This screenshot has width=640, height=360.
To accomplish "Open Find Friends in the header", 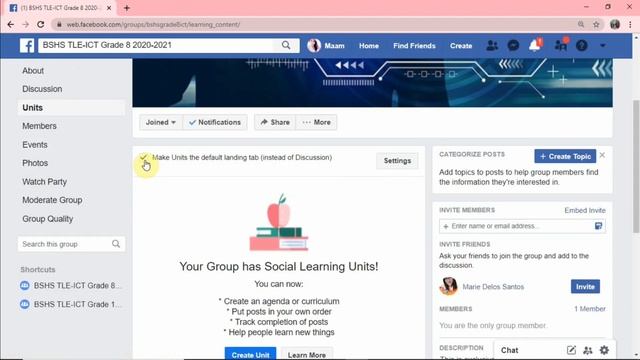I will point(414,46).
